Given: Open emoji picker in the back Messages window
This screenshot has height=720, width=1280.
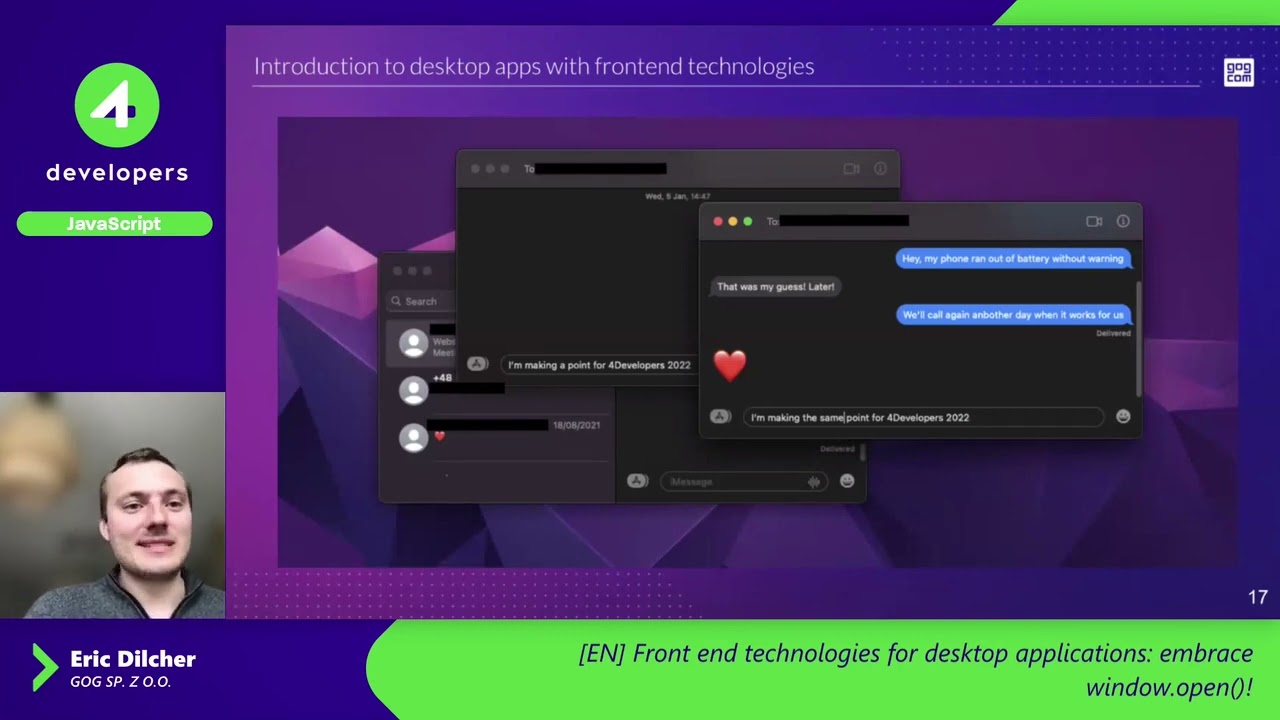Looking at the screenshot, I should click(x=847, y=481).
